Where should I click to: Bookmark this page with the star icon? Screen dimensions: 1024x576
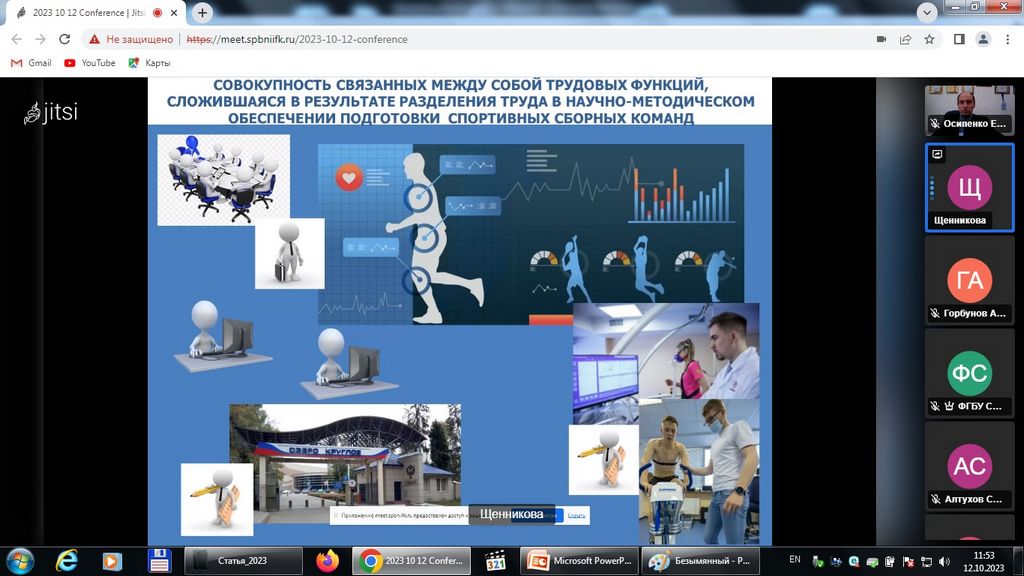(x=929, y=39)
